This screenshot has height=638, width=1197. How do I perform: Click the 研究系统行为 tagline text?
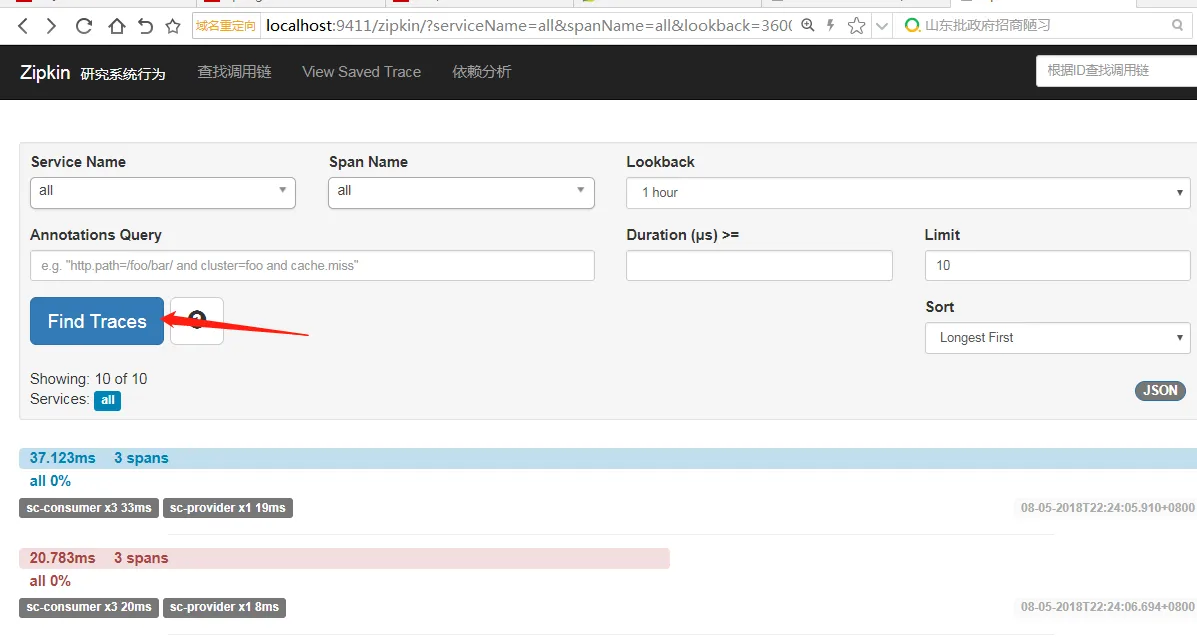coord(123,74)
